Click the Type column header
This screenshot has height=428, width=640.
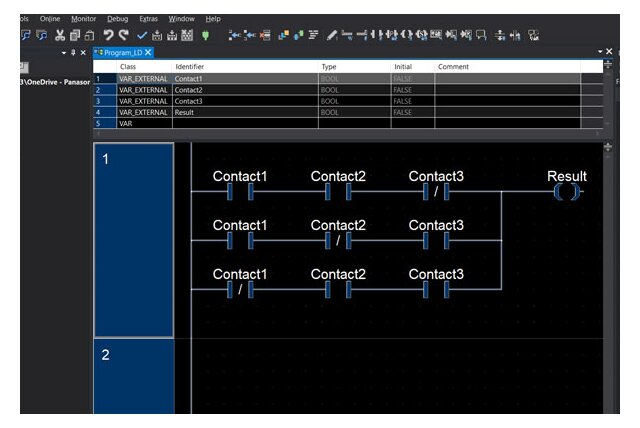click(354, 67)
